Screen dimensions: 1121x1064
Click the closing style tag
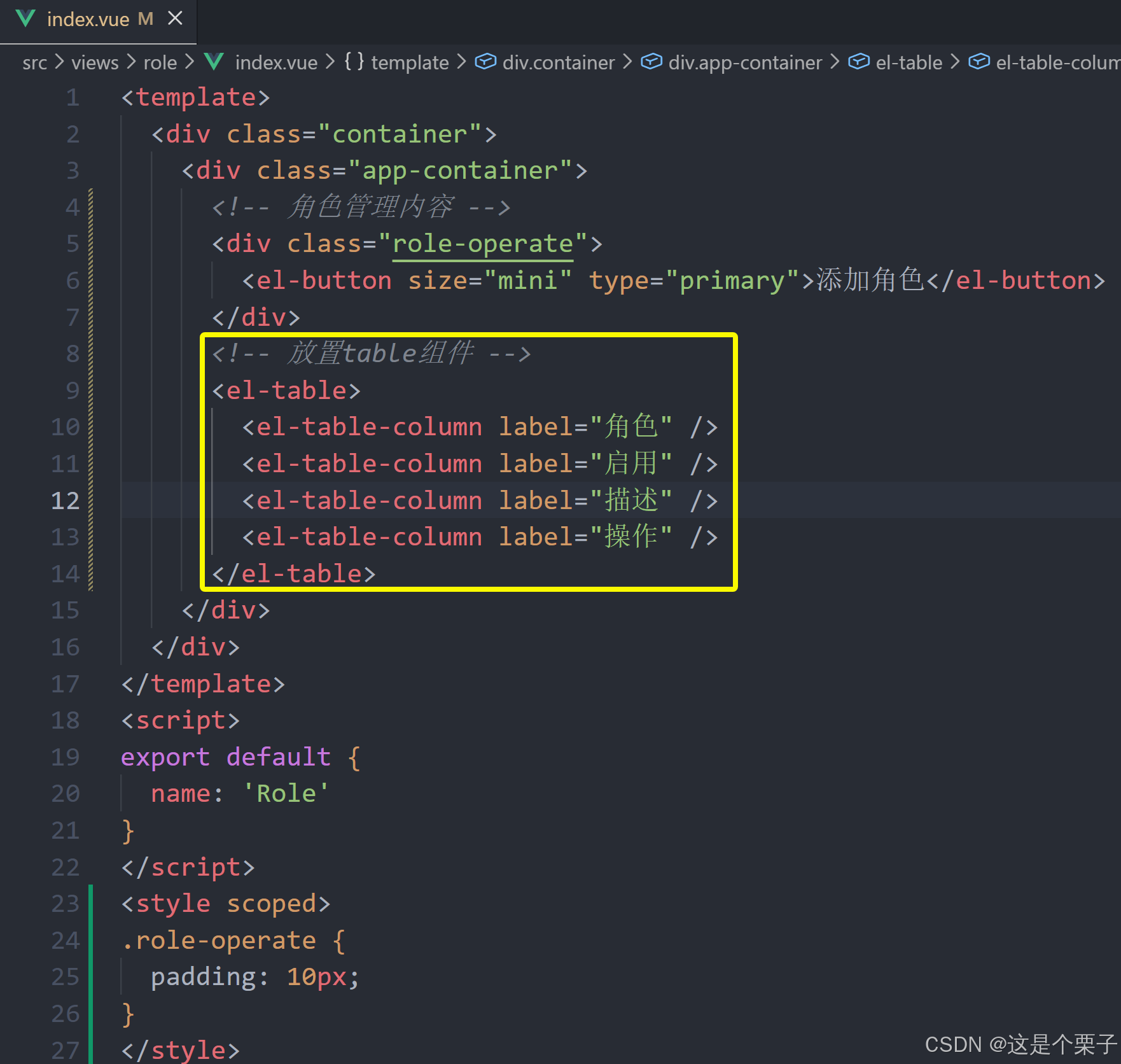click(180, 1050)
